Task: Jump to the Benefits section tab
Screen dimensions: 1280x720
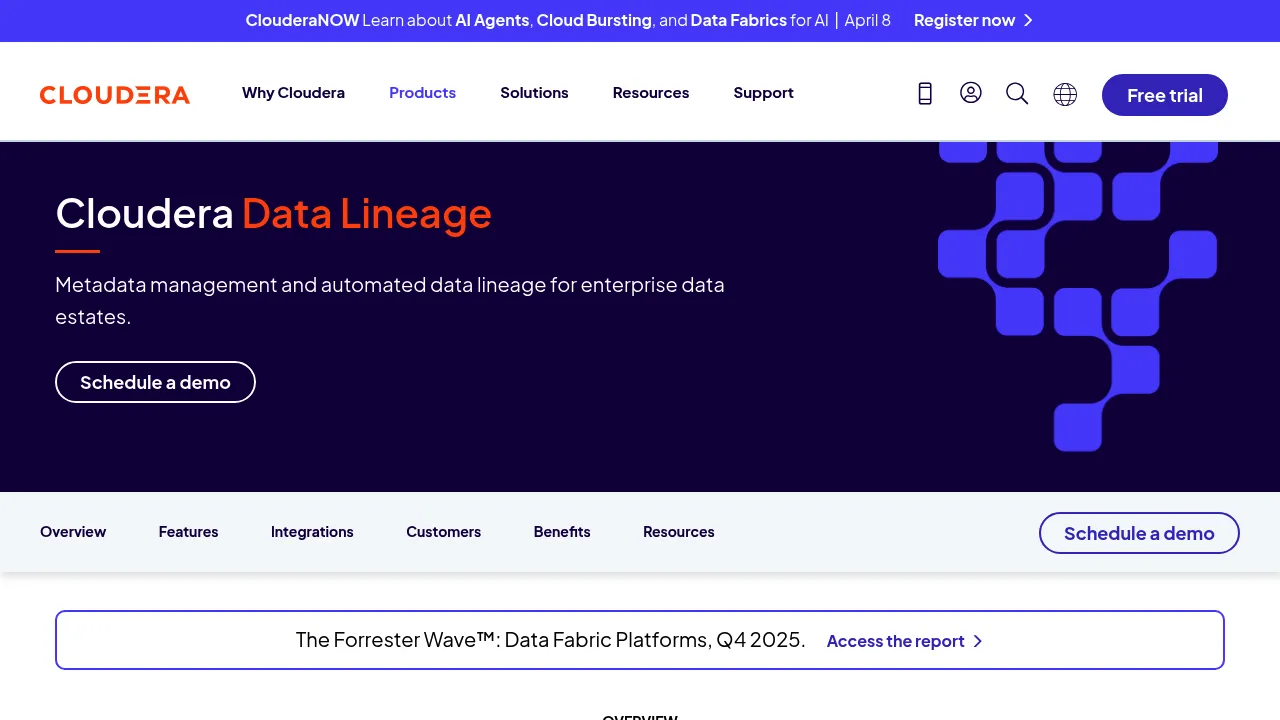Action: (x=562, y=532)
